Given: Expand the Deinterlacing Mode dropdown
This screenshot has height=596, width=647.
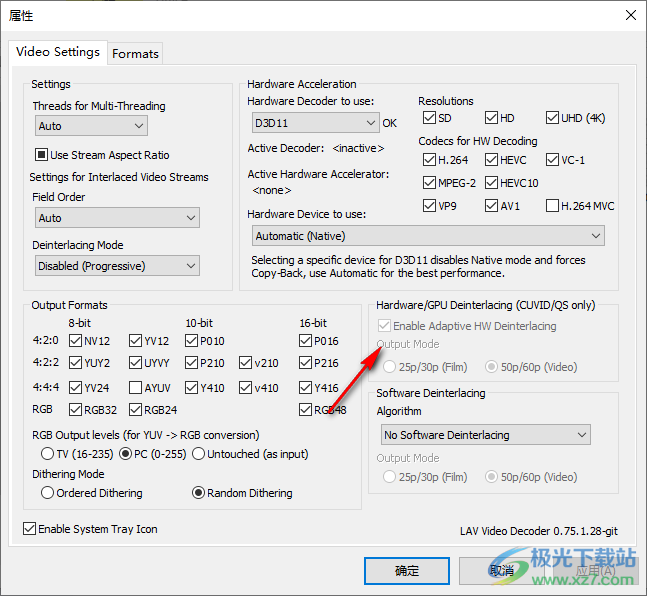Looking at the screenshot, I should coord(117,266).
